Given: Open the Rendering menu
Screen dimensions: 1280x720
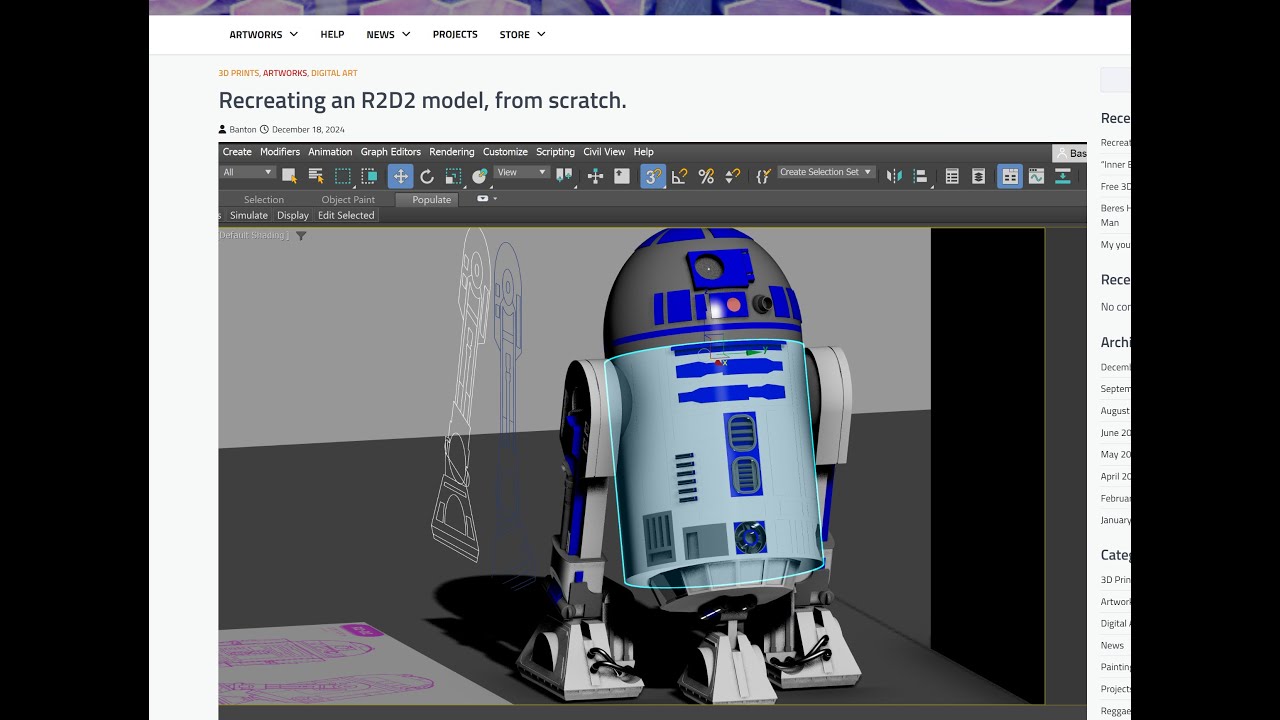Looking at the screenshot, I should point(452,152).
